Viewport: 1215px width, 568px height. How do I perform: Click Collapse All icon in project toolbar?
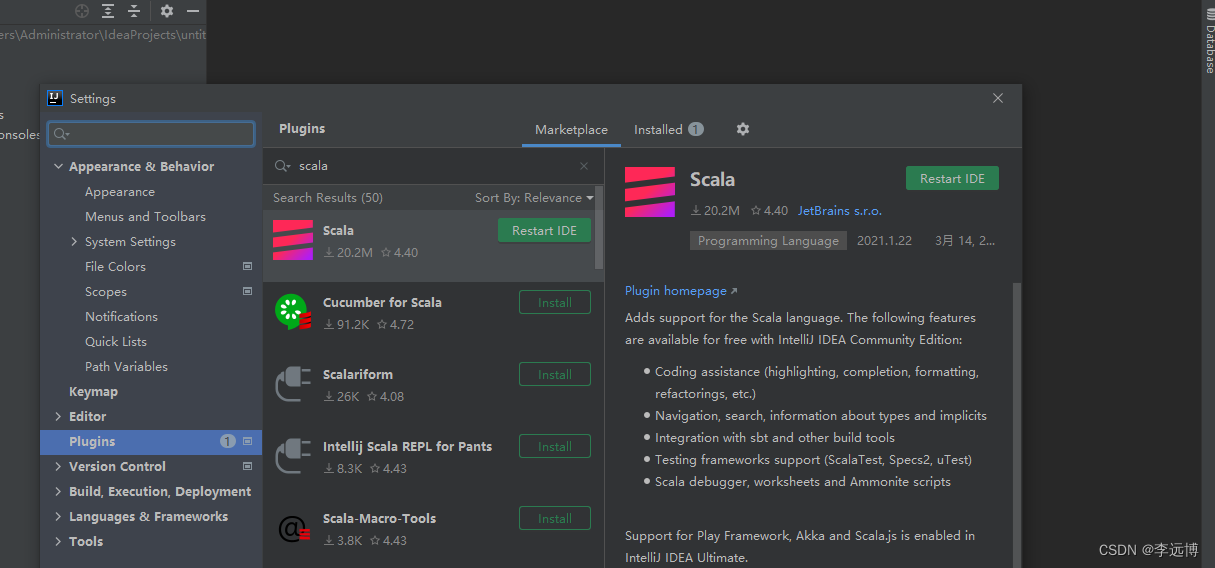point(134,11)
